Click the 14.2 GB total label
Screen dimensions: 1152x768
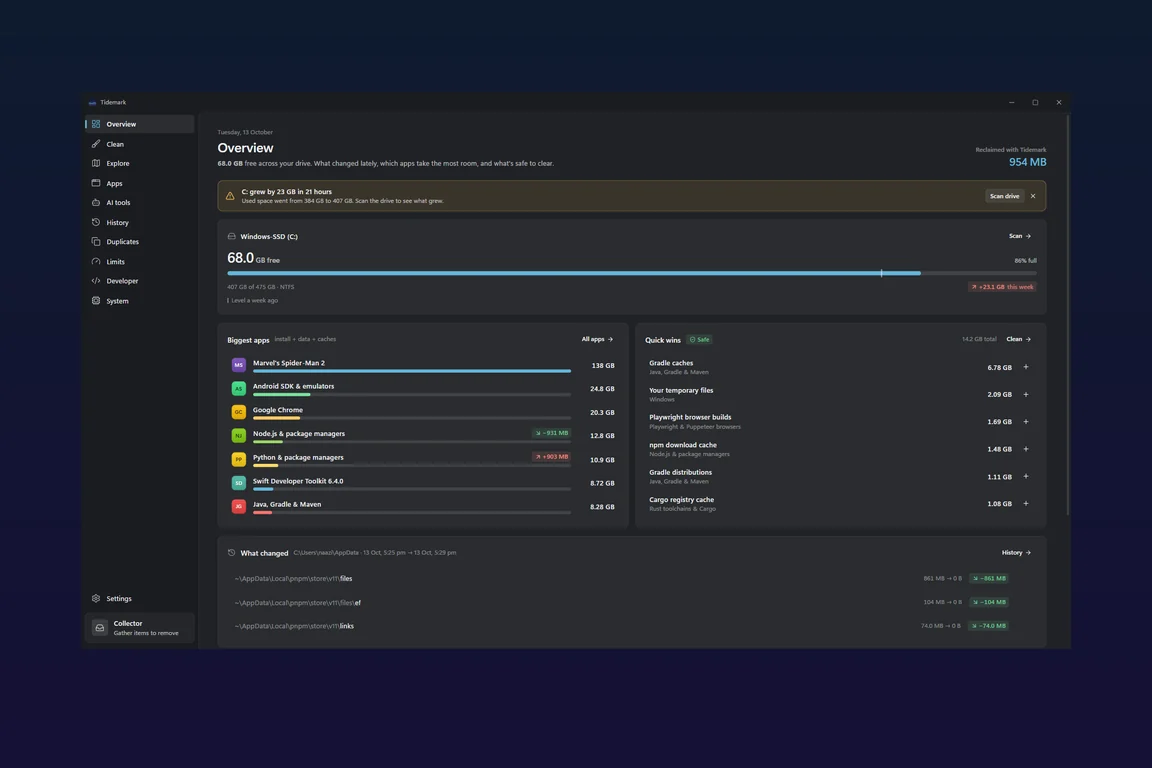point(979,340)
